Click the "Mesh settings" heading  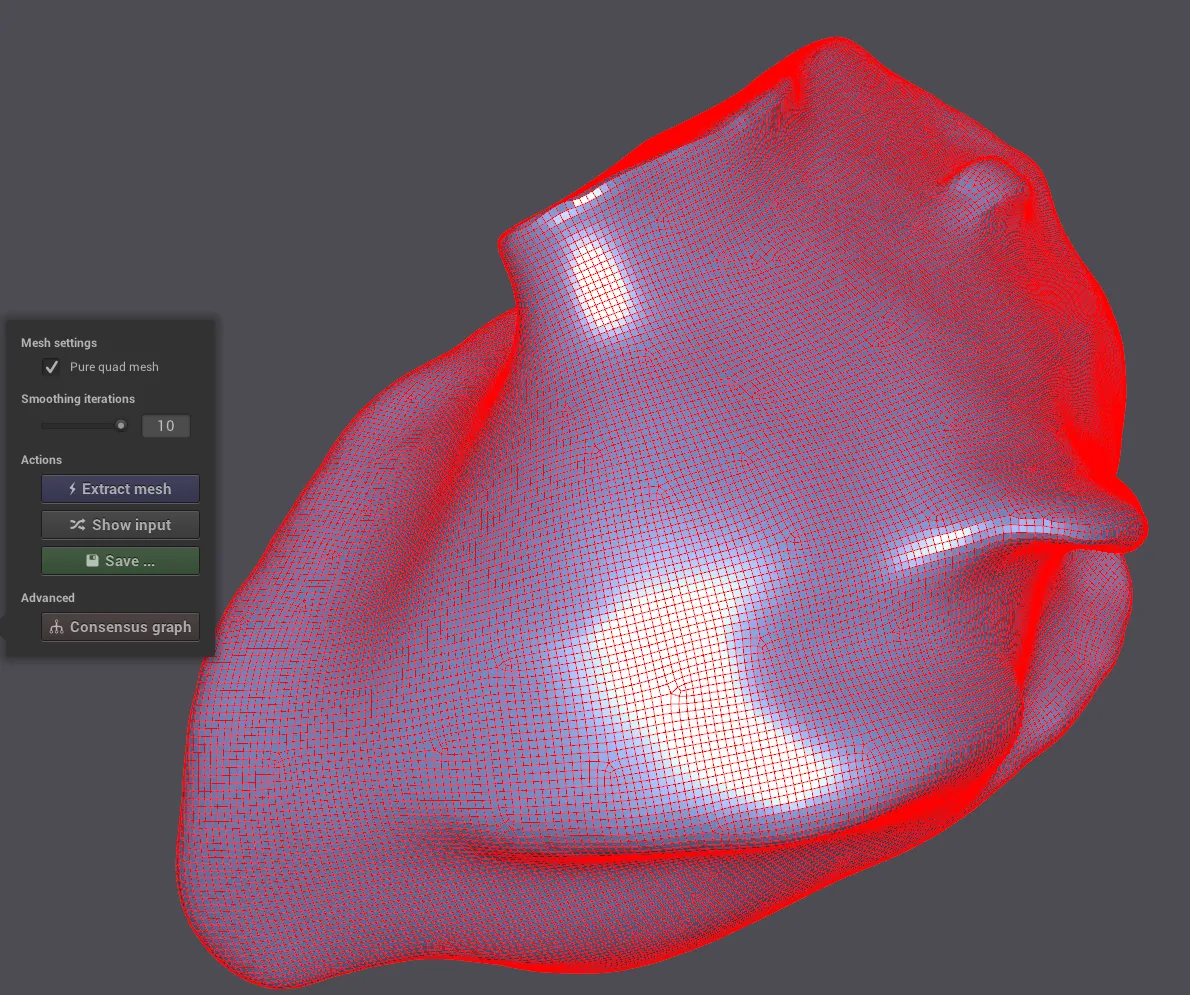(58, 343)
